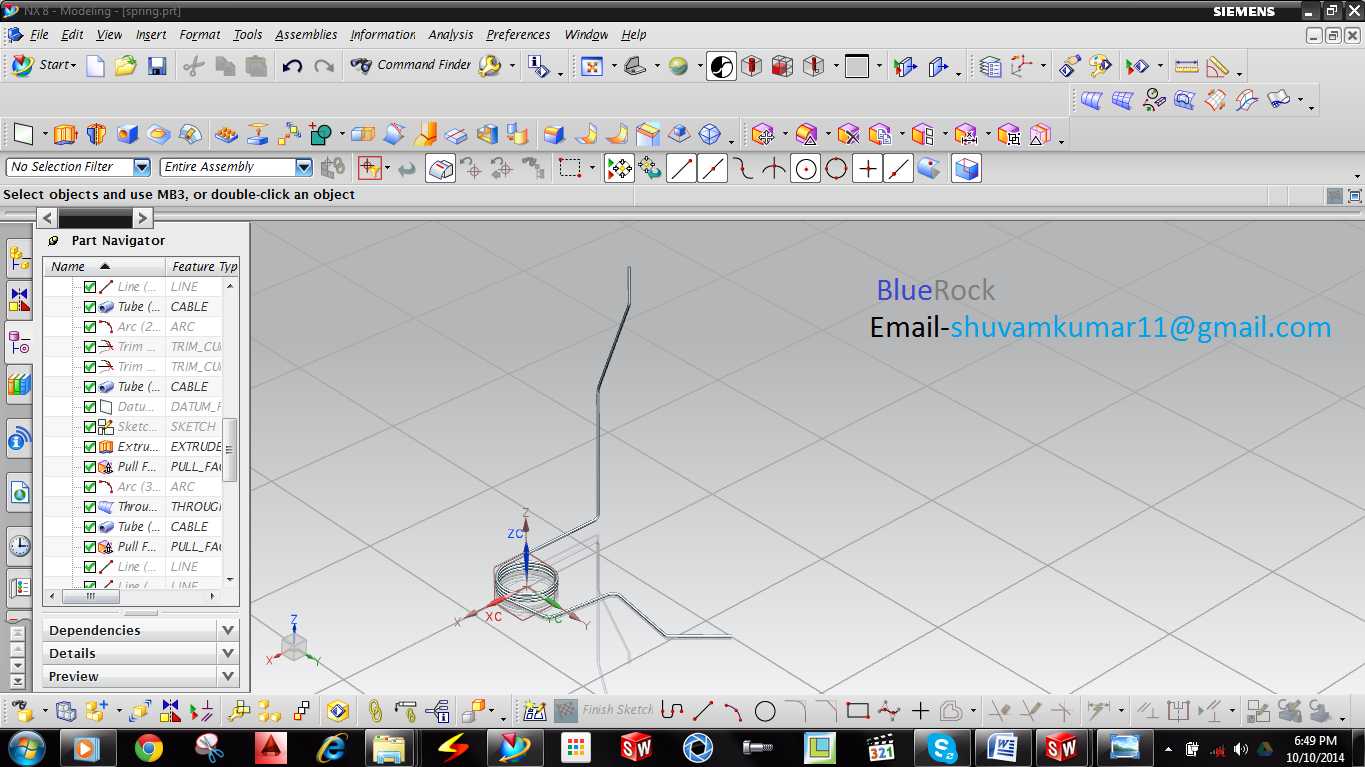Uncheck the Through curves feature checkbox

[x=90, y=507]
